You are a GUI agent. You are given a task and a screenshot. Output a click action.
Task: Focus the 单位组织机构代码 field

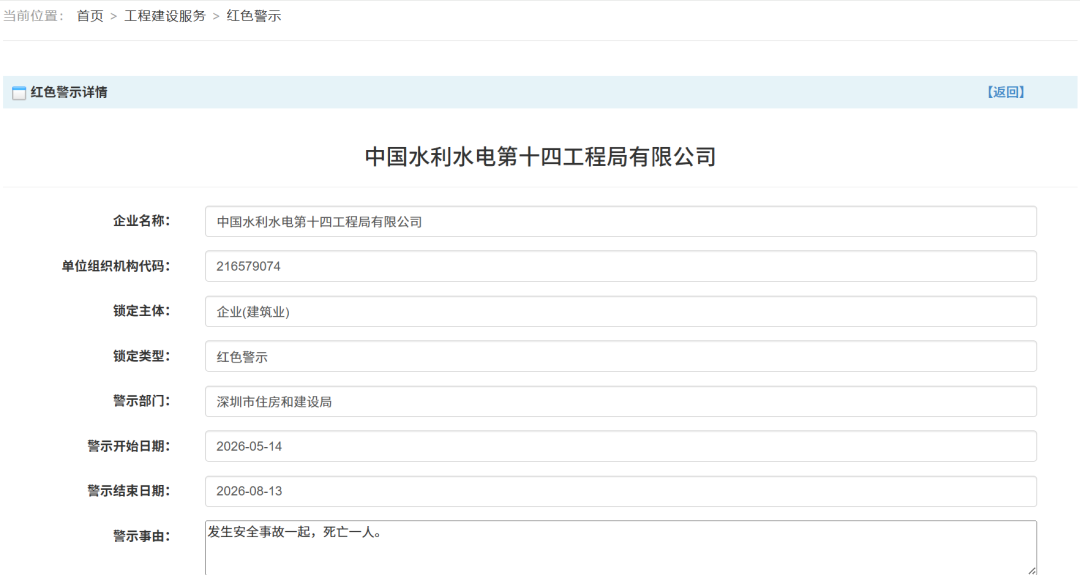pyautogui.click(x=621, y=266)
